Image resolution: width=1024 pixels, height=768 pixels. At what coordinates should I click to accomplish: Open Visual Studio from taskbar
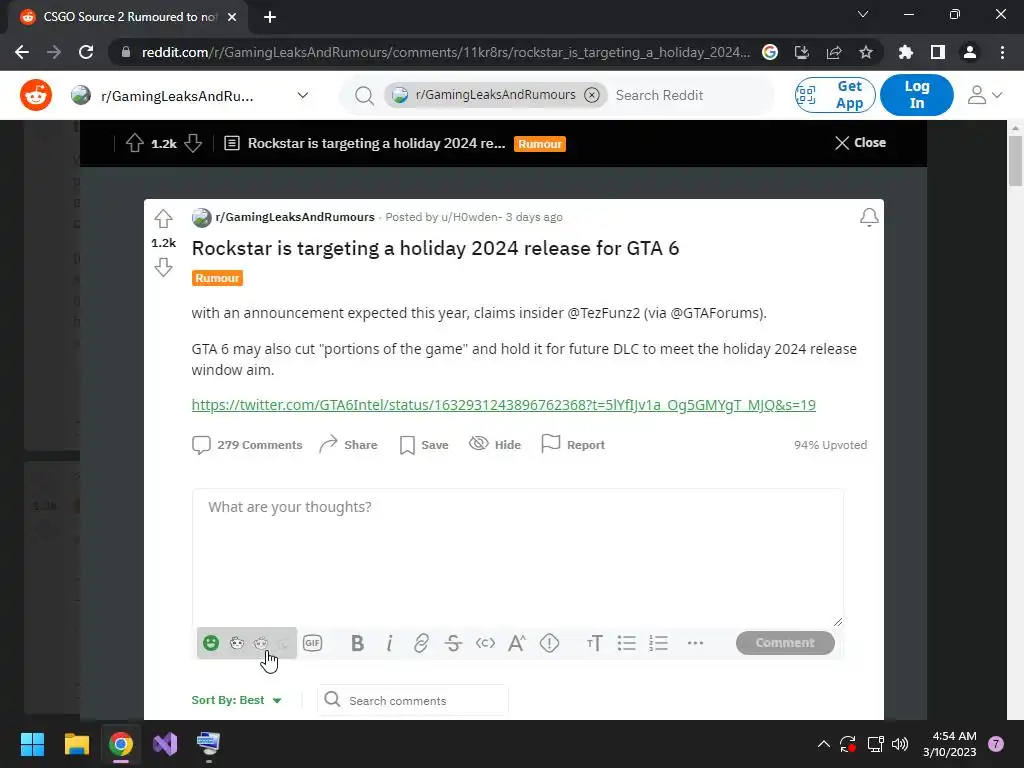point(165,744)
